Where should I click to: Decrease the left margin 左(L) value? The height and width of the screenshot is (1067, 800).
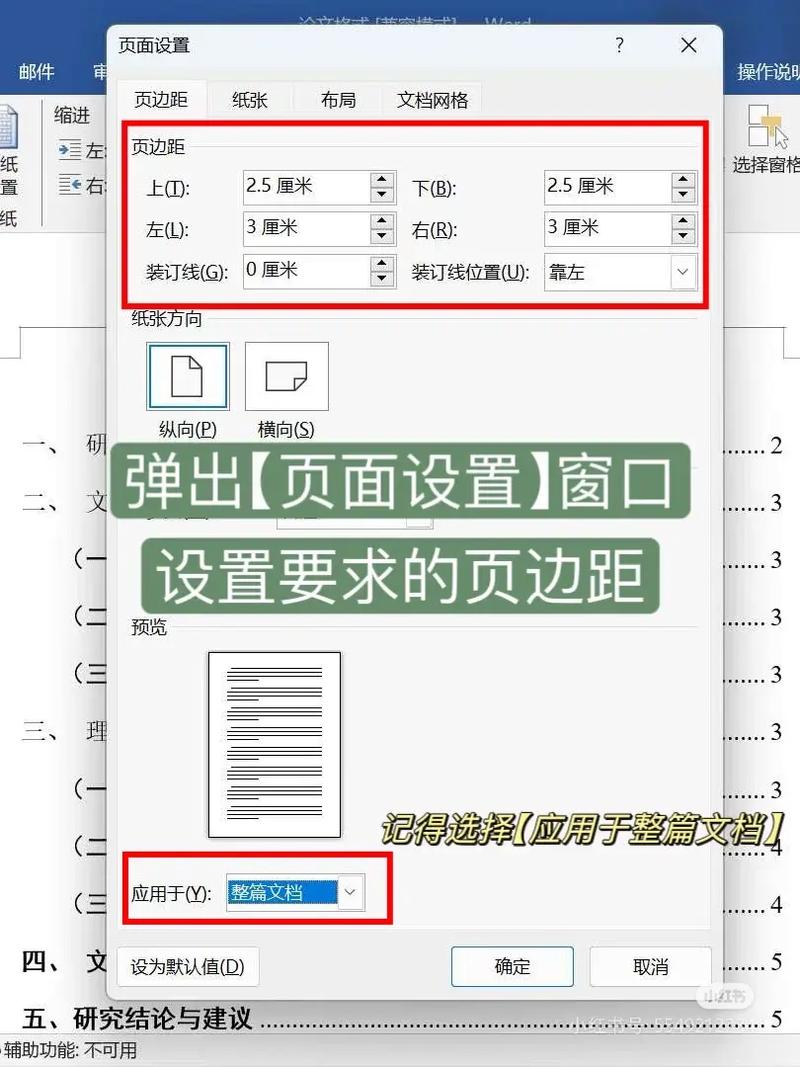pyautogui.click(x=382, y=237)
